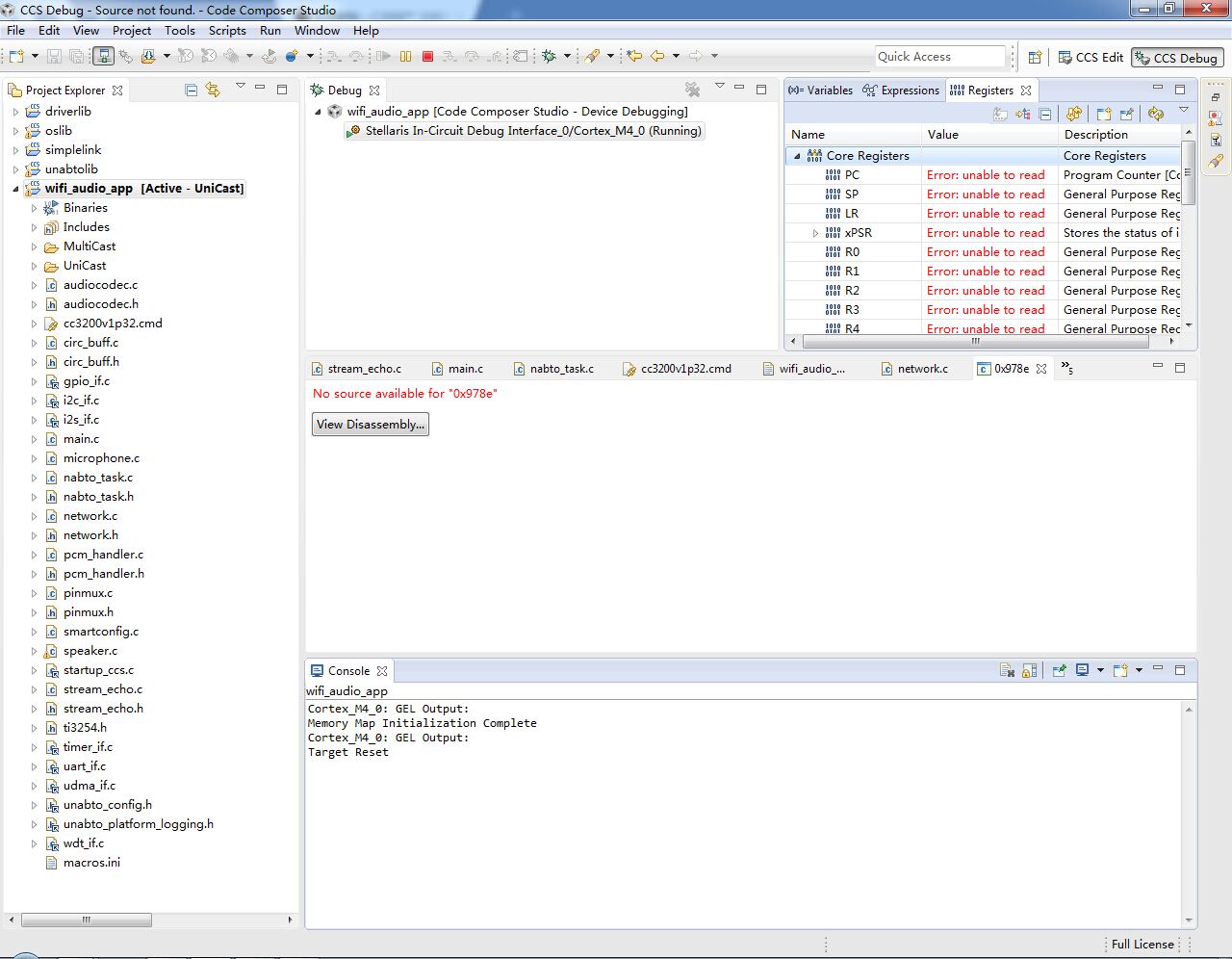The image size is (1232, 959).
Task: Open the New dropdown arrow
Action: click(35, 57)
